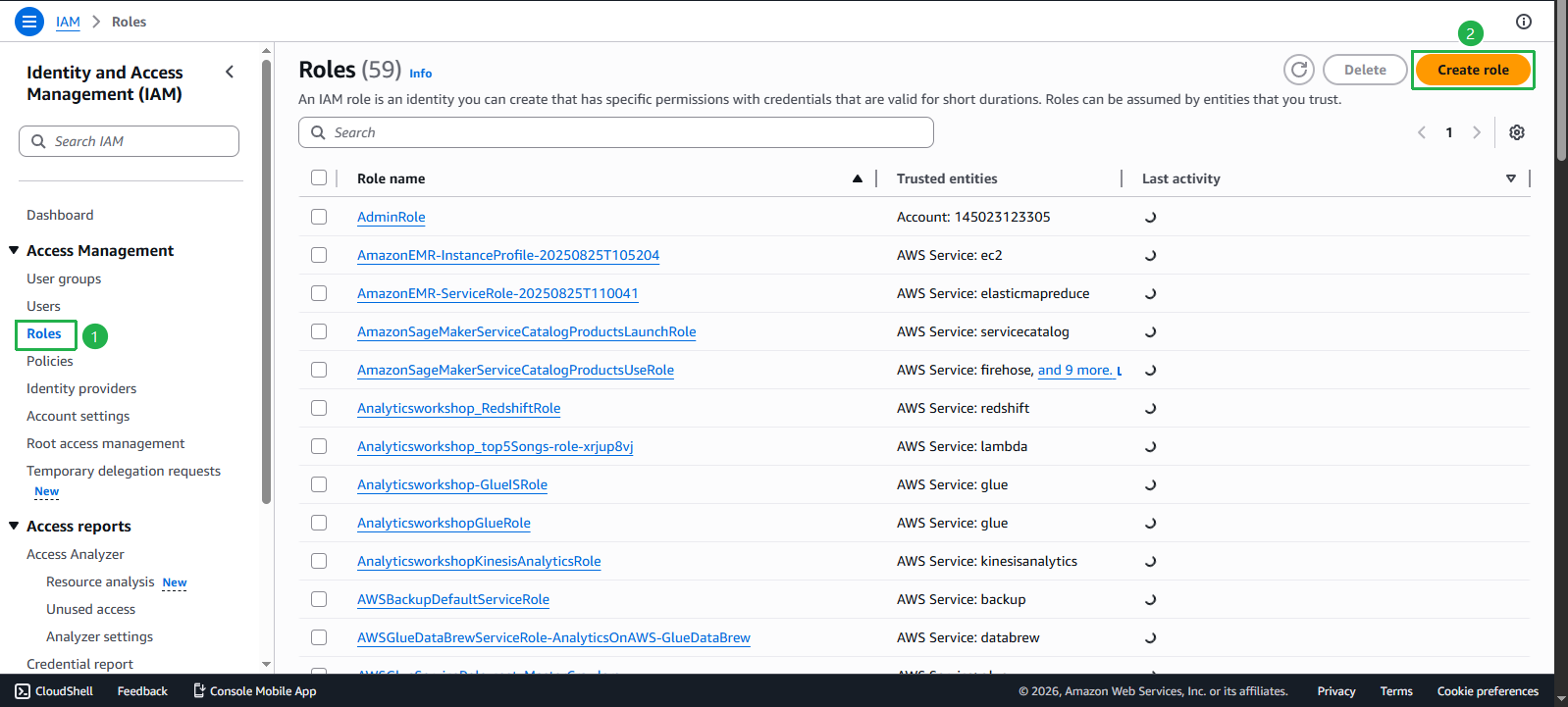The width and height of the screenshot is (1568, 707).
Task: Open the Analyticsworkshop_RedshiftRole link
Action: point(459,408)
